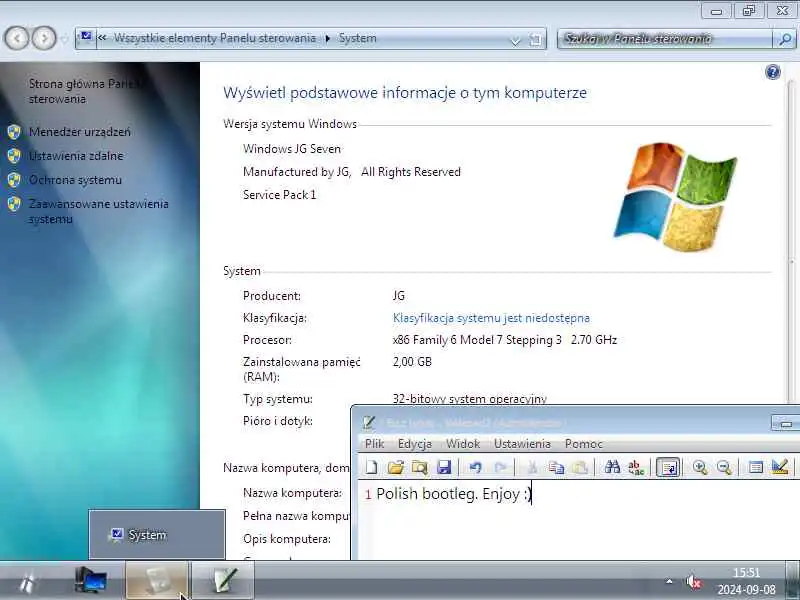Click the Back navigation arrow button
The height and width of the screenshot is (600, 800).
[17, 38]
